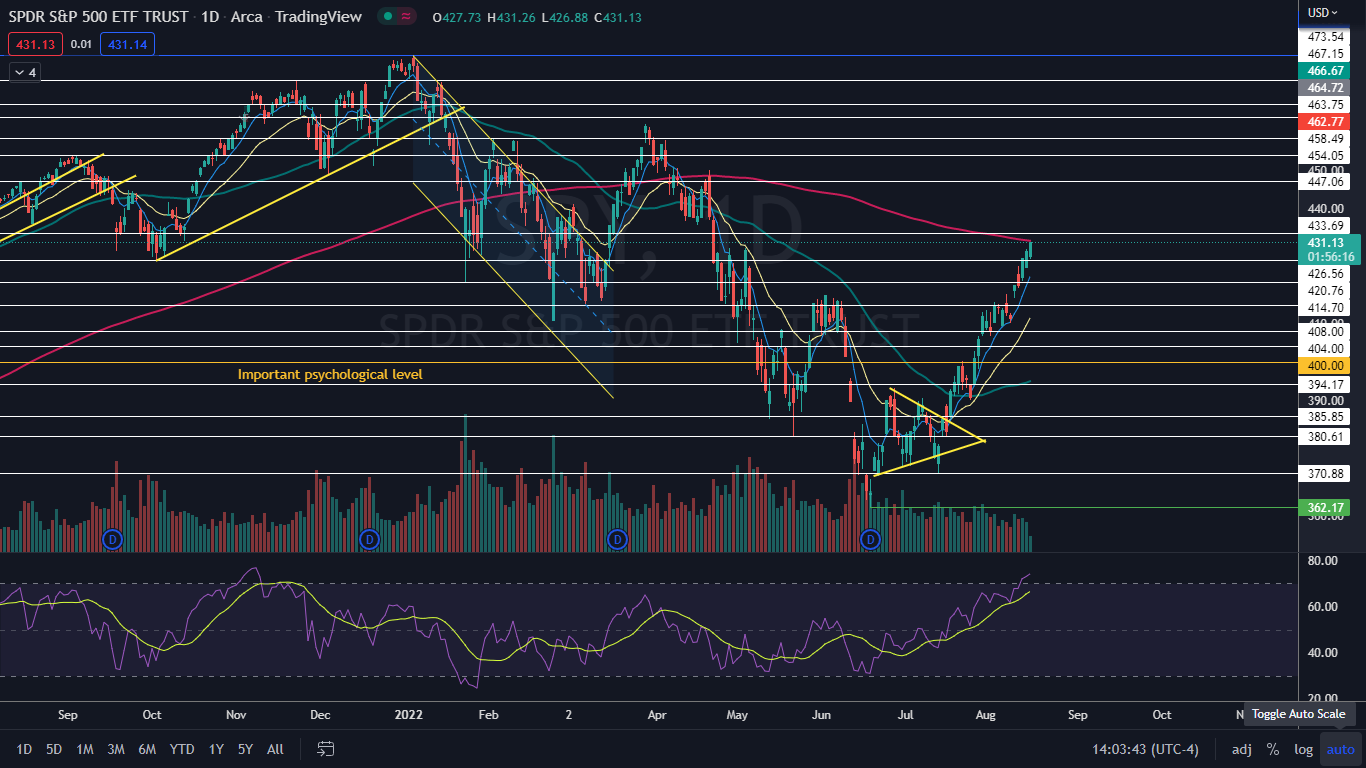Click the low value L426.88 in header
The image size is (1366, 768).
pyautogui.click(x=566, y=17)
